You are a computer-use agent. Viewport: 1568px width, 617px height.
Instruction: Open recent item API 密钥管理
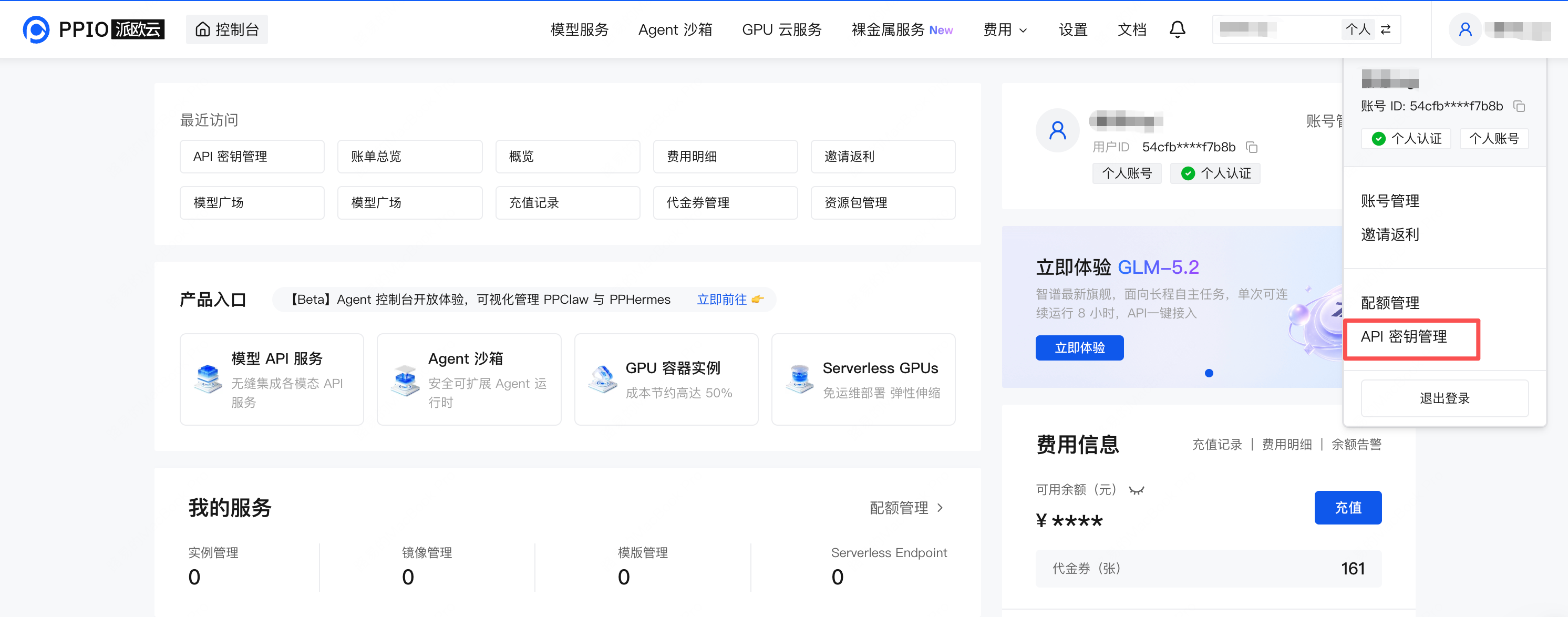pyautogui.click(x=252, y=157)
